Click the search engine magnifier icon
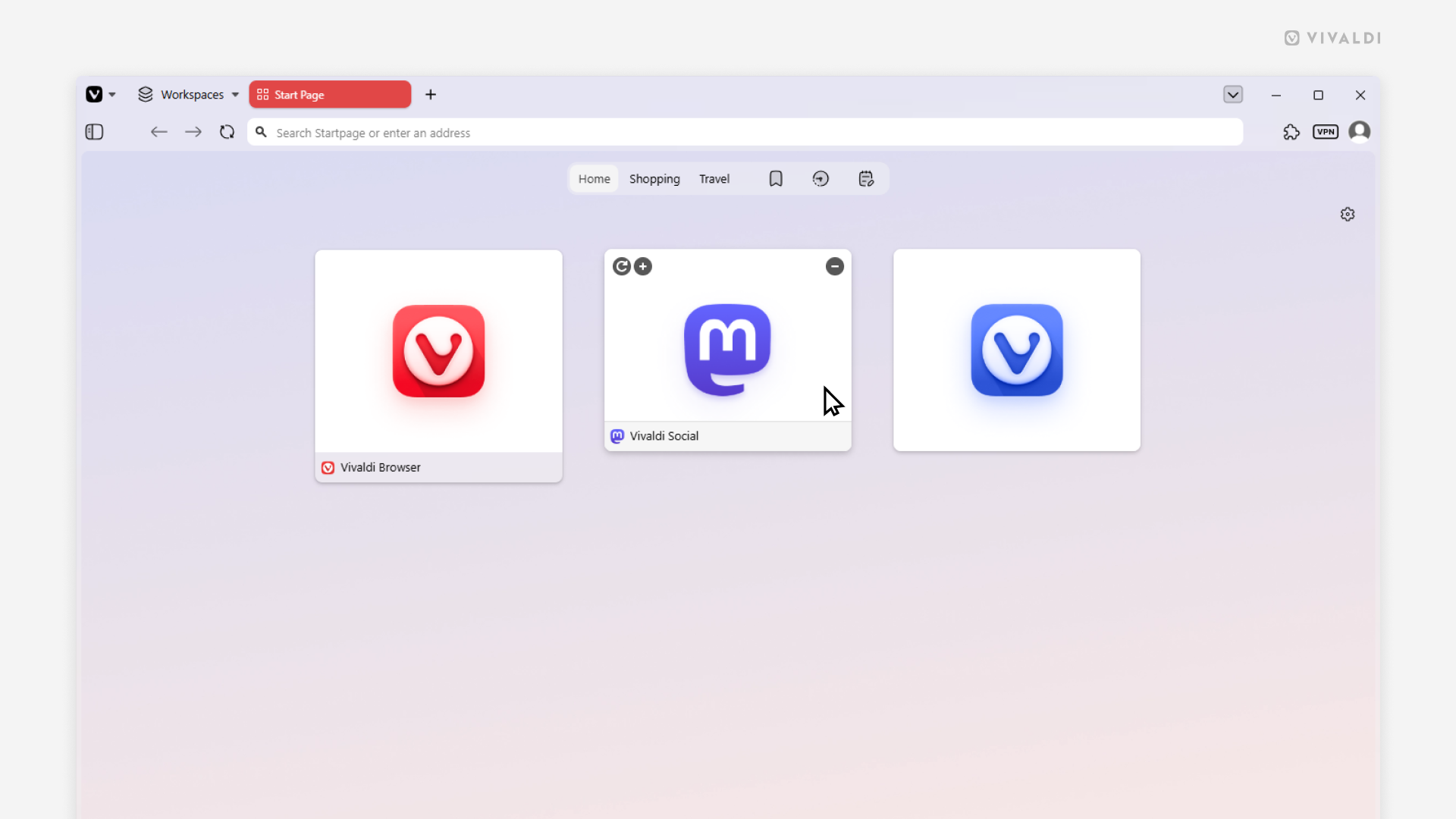Image resolution: width=1456 pixels, height=819 pixels. pos(261,132)
